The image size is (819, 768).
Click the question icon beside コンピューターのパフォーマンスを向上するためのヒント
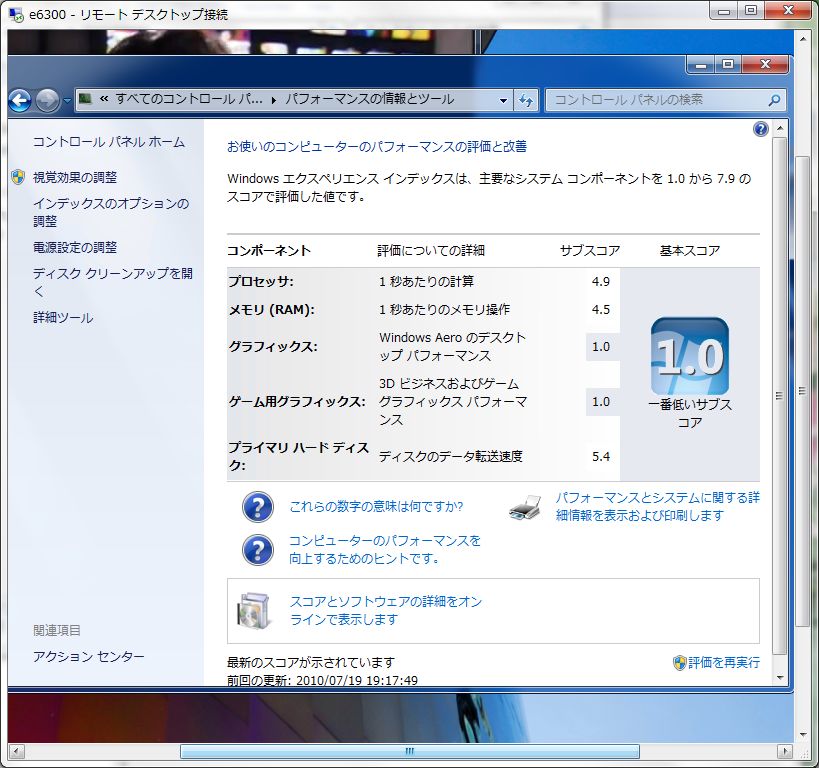tap(258, 550)
